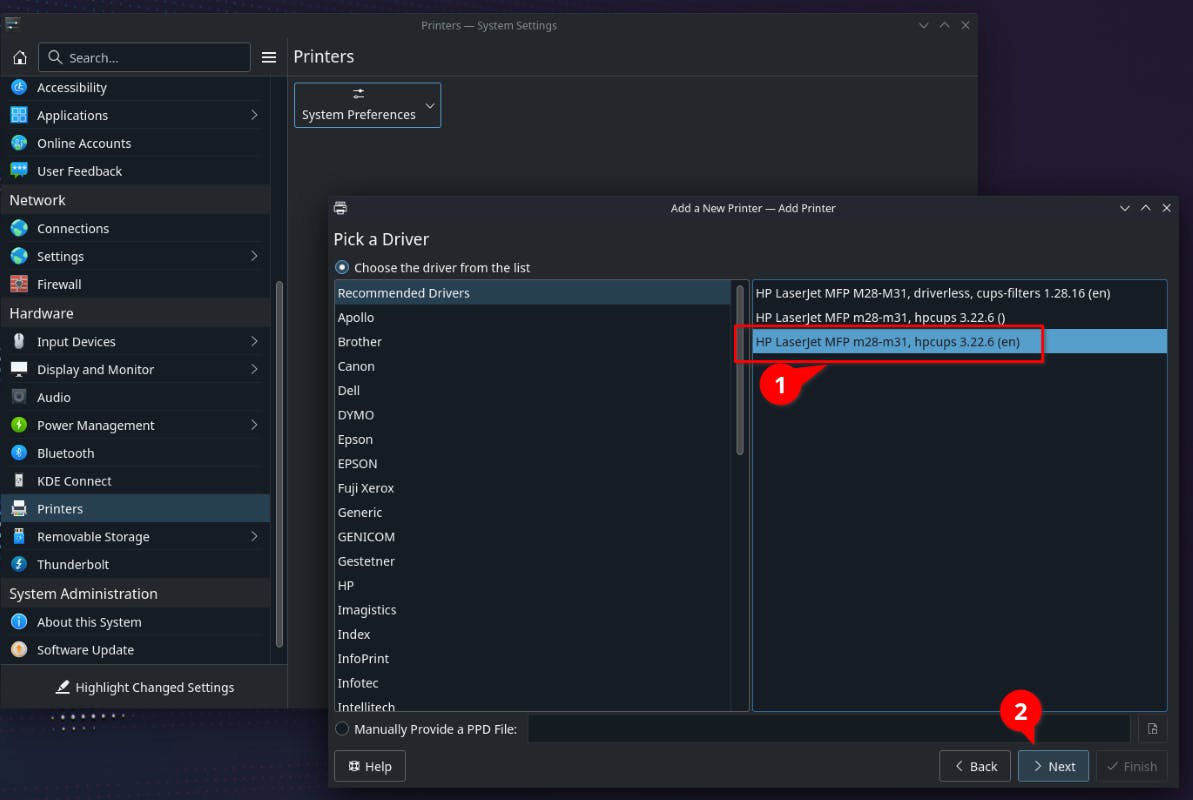This screenshot has width=1193, height=800.
Task: Click the Accessibility icon in the sidebar
Action: click(x=19, y=88)
